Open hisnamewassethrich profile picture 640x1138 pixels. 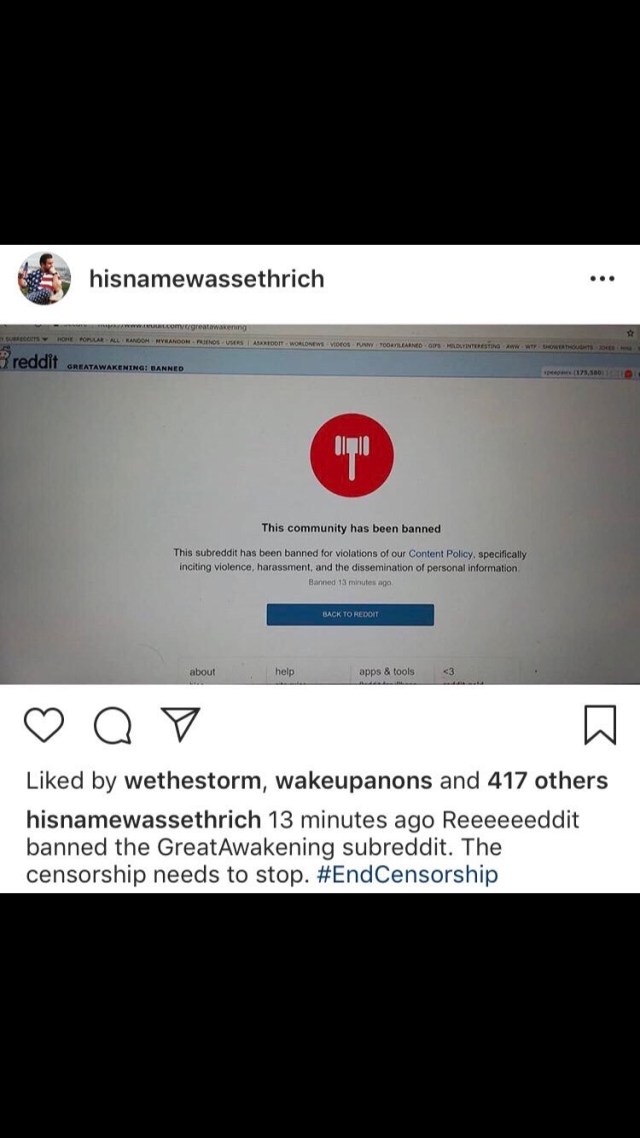click(44, 279)
